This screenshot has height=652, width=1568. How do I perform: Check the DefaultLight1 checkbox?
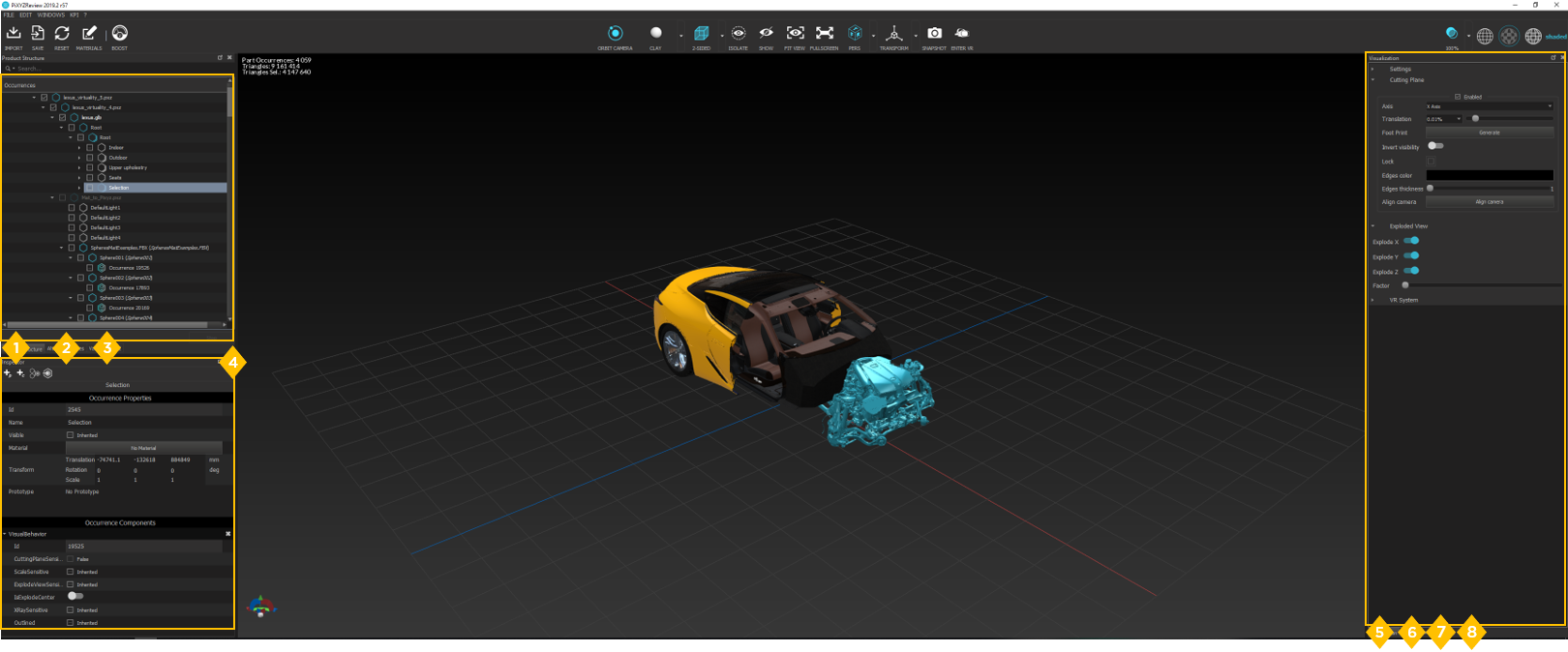[72, 208]
